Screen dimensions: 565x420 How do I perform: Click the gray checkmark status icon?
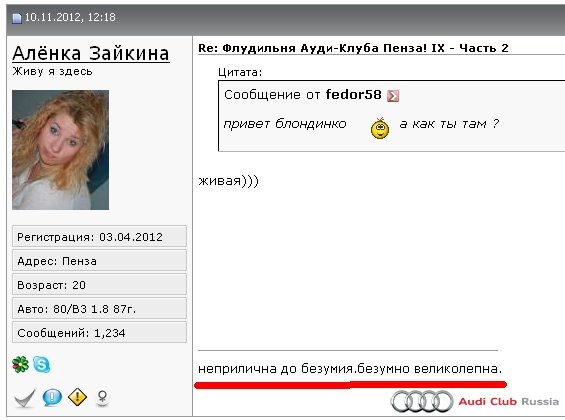point(25,398)
